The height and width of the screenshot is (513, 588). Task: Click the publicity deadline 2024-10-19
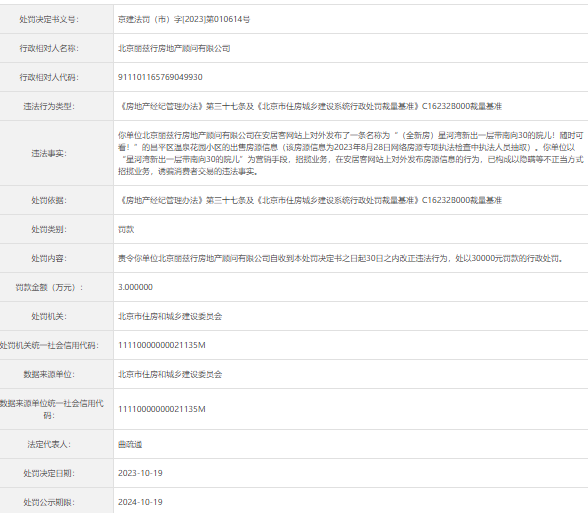[x=140, y=502]
